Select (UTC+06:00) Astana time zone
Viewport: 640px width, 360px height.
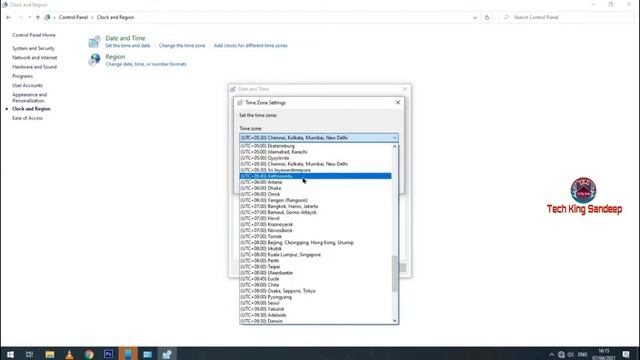pyautogui.click(x=316, y=182)
